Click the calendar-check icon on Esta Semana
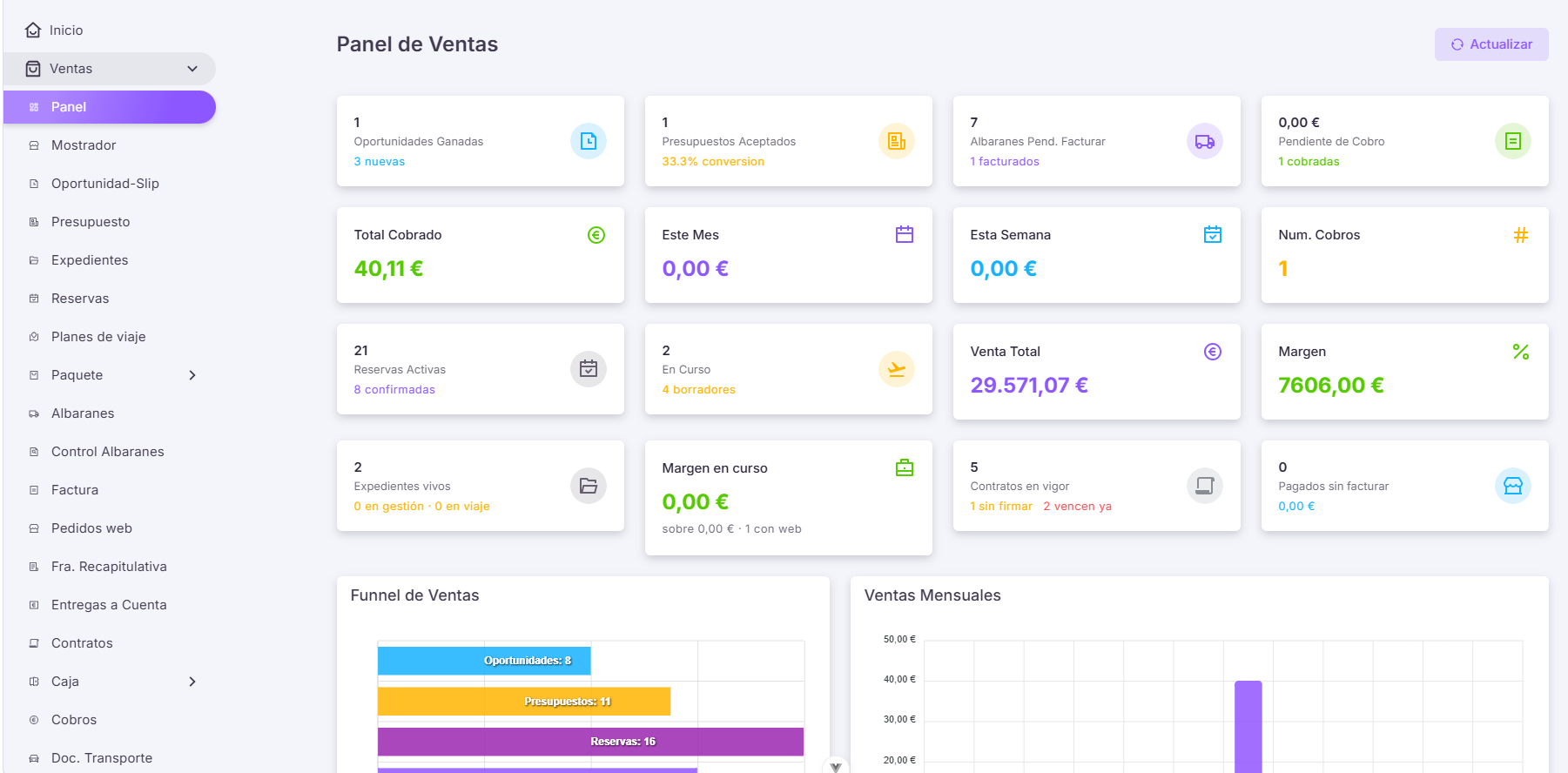 click(x=1213, y=235)
